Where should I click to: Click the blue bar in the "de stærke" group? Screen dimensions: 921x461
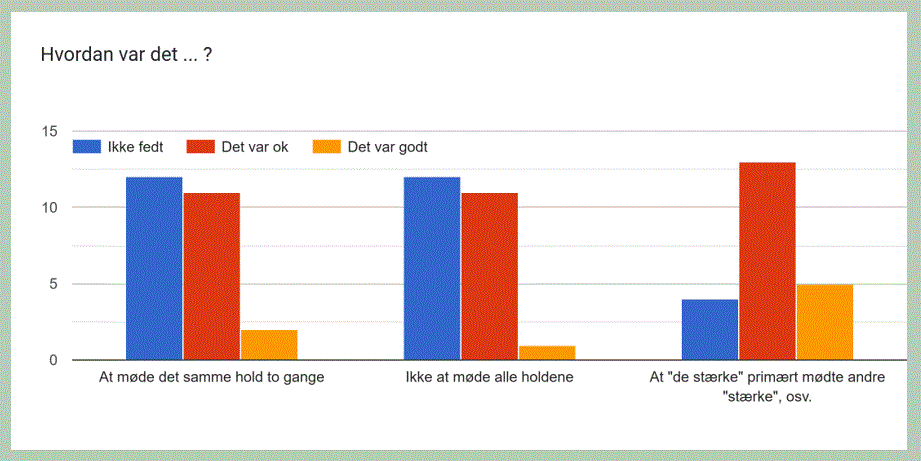[710, 329]
